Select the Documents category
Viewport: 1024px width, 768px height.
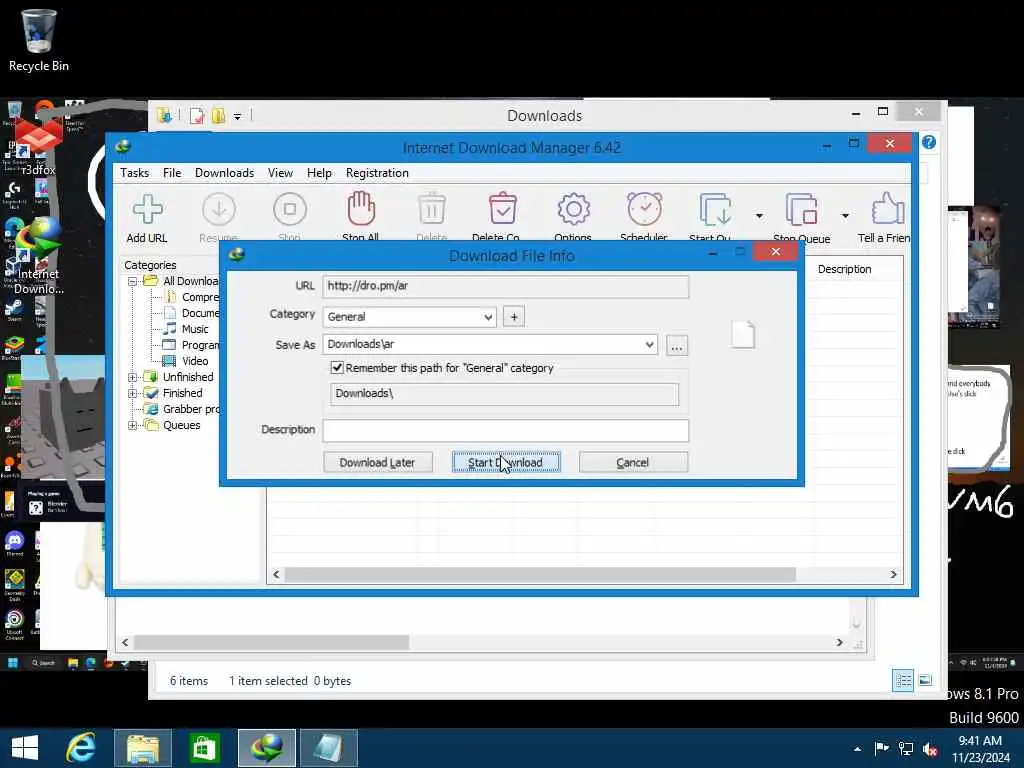coord(192,313)
